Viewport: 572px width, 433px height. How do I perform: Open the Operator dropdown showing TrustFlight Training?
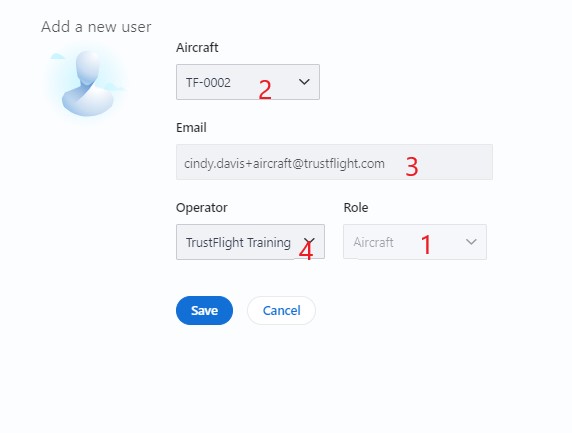250,242
